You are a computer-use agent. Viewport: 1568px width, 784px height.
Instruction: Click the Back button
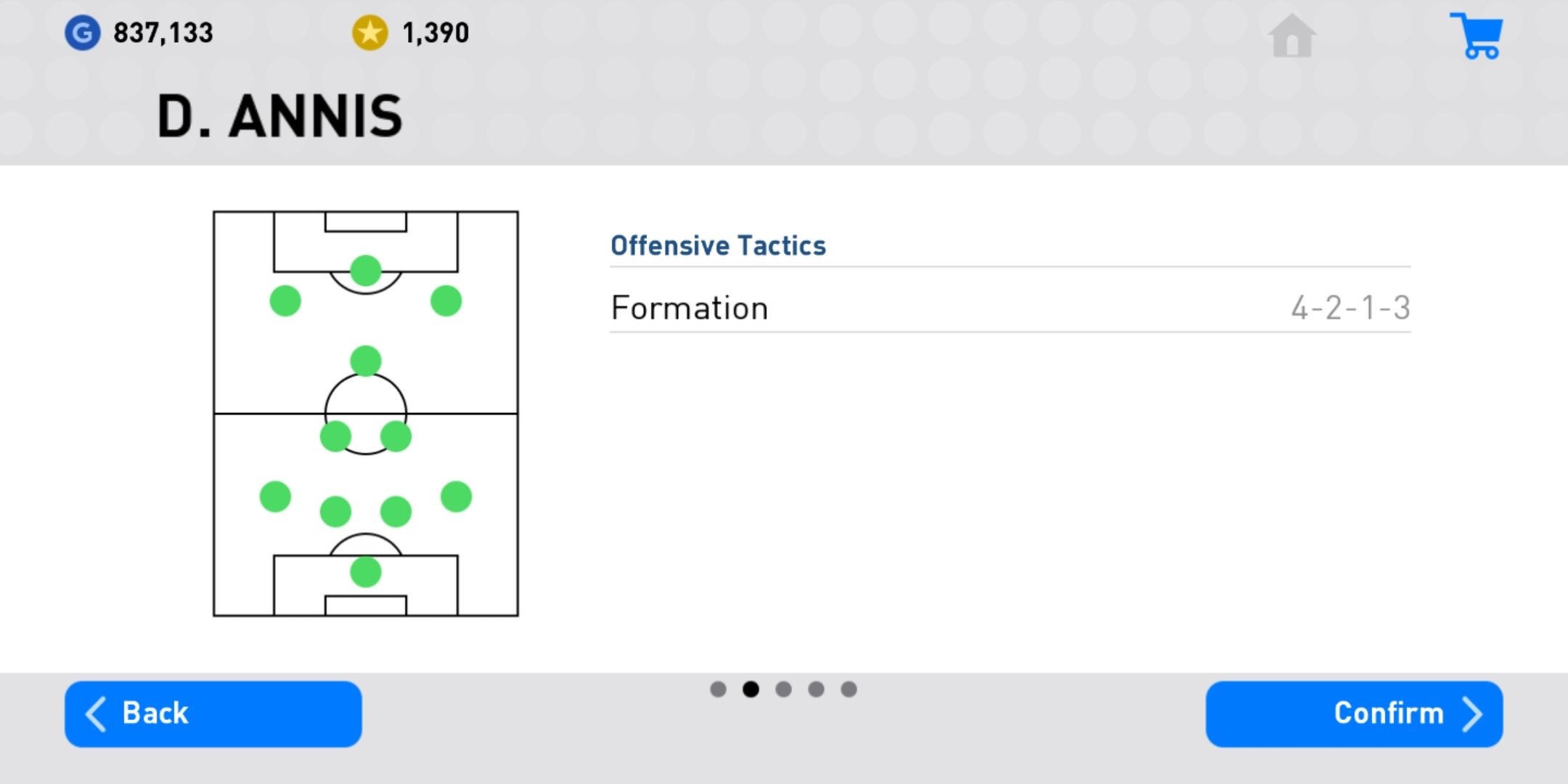[213, 714]
